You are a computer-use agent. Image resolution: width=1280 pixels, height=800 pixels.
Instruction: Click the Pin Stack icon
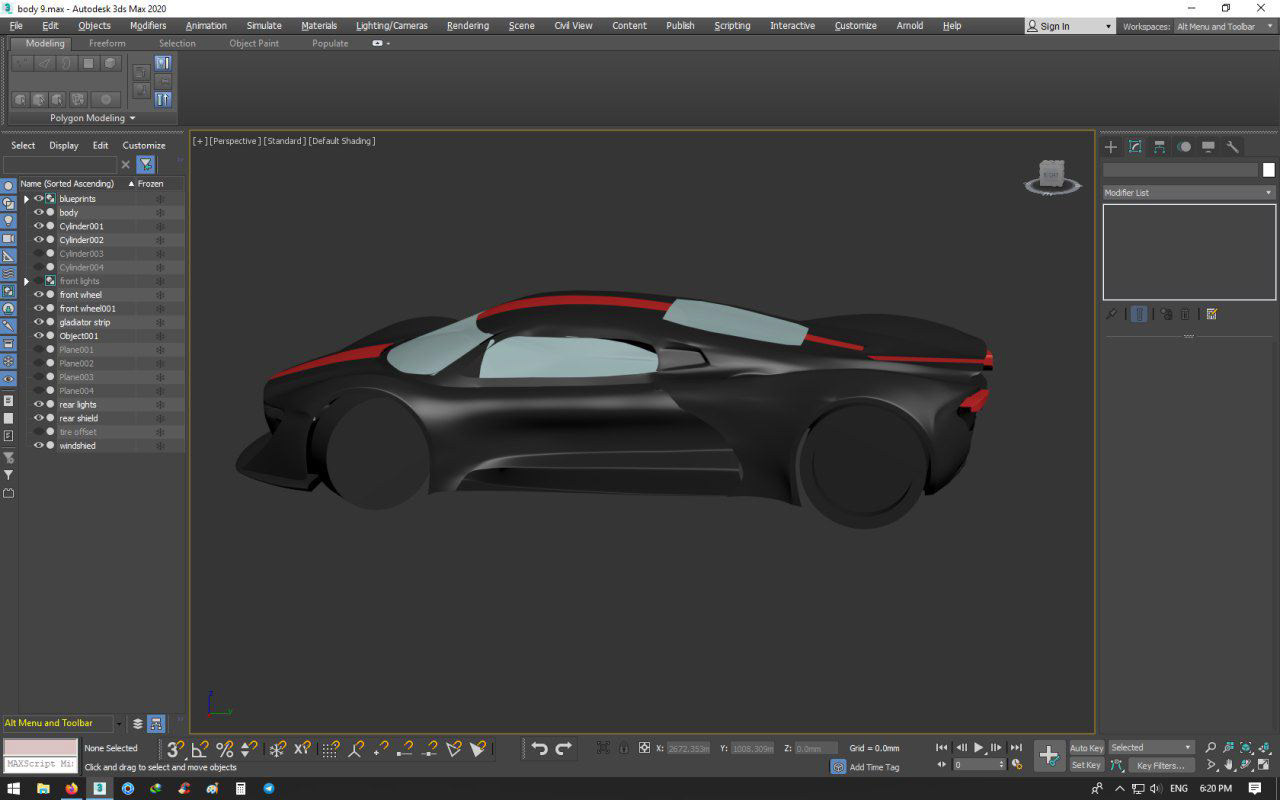1111,314
